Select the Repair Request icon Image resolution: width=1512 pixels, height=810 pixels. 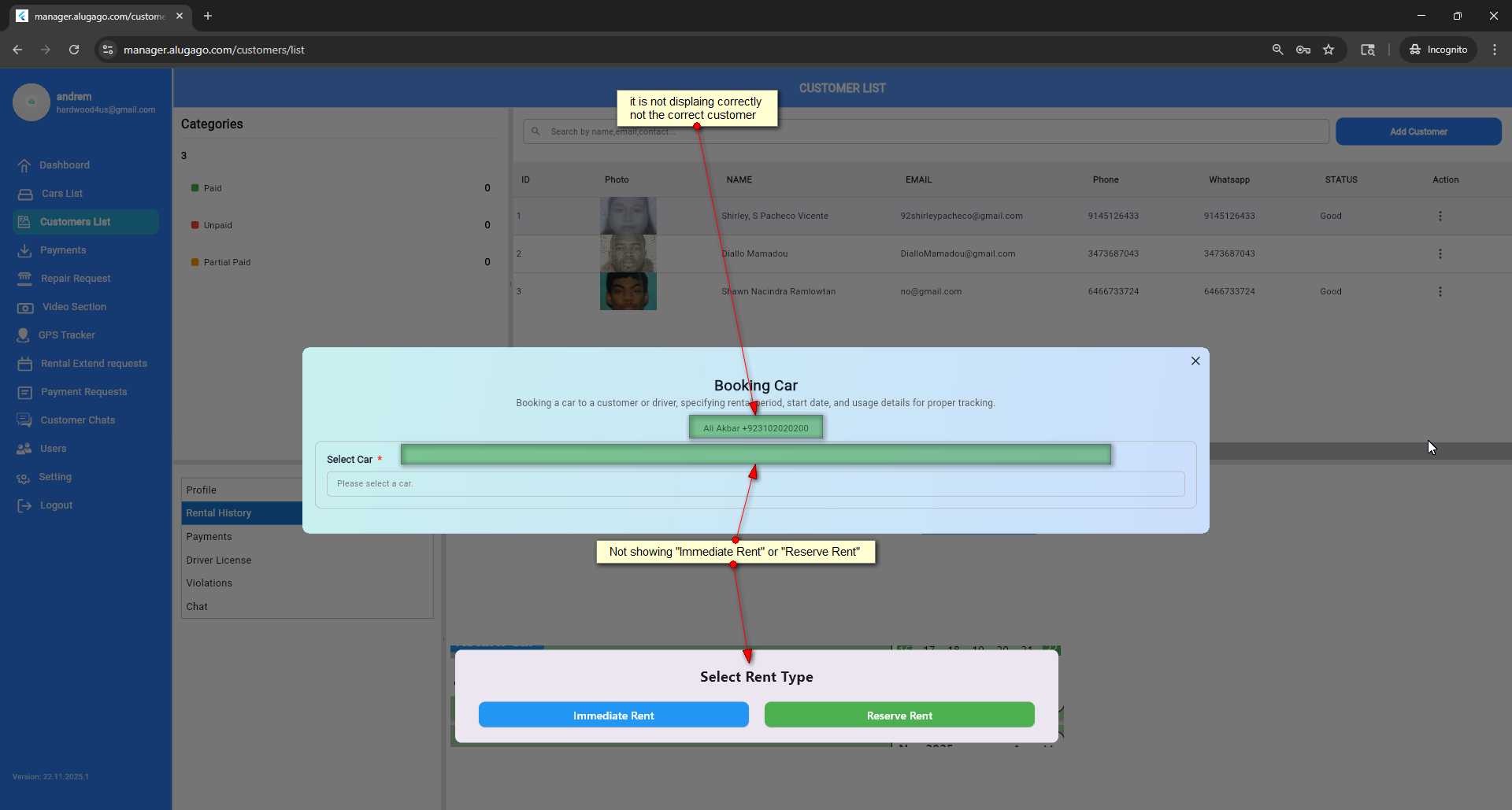coord(25,279)
